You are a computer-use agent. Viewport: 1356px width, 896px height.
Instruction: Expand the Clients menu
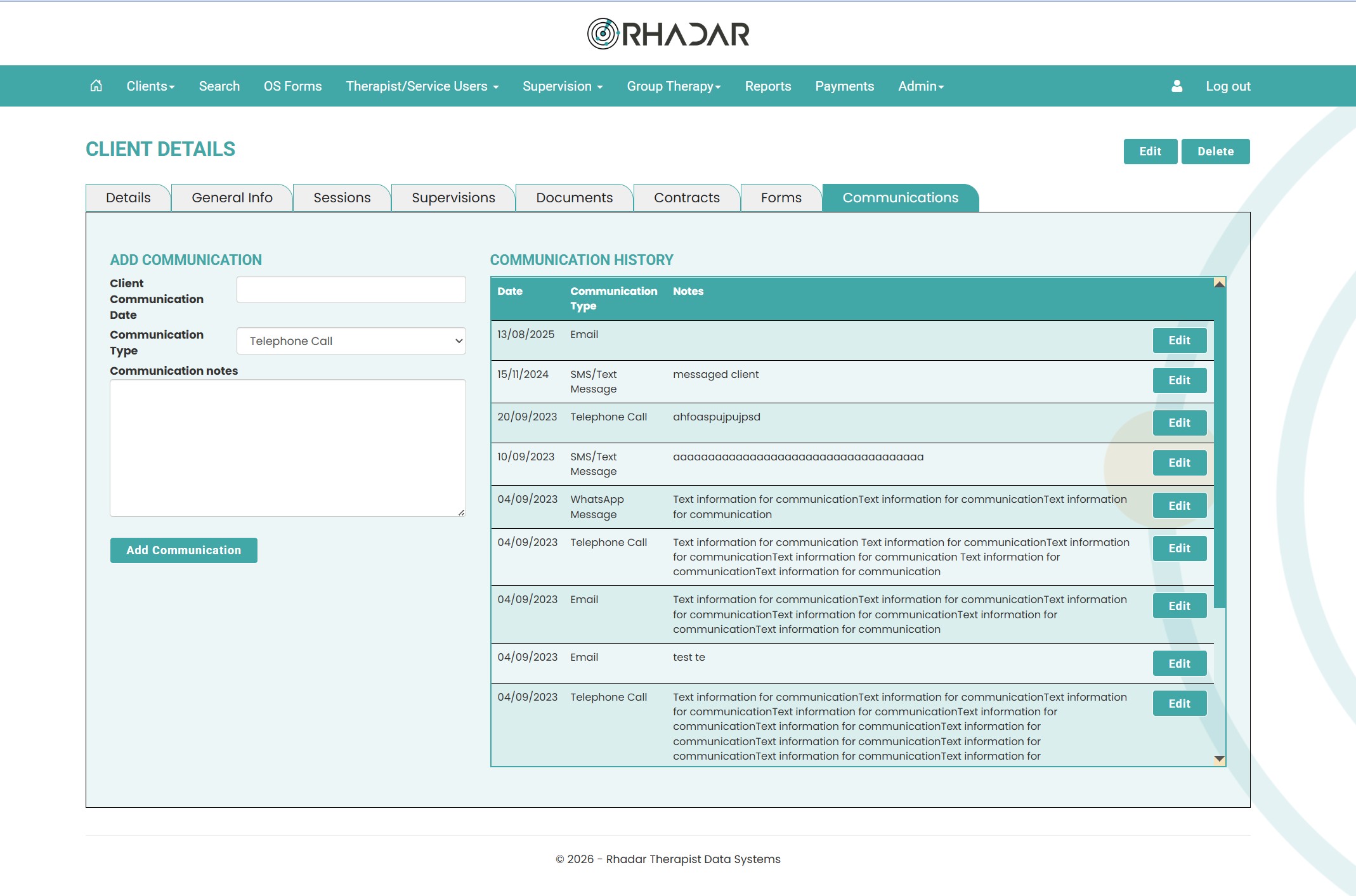click(x=150, y=86)
